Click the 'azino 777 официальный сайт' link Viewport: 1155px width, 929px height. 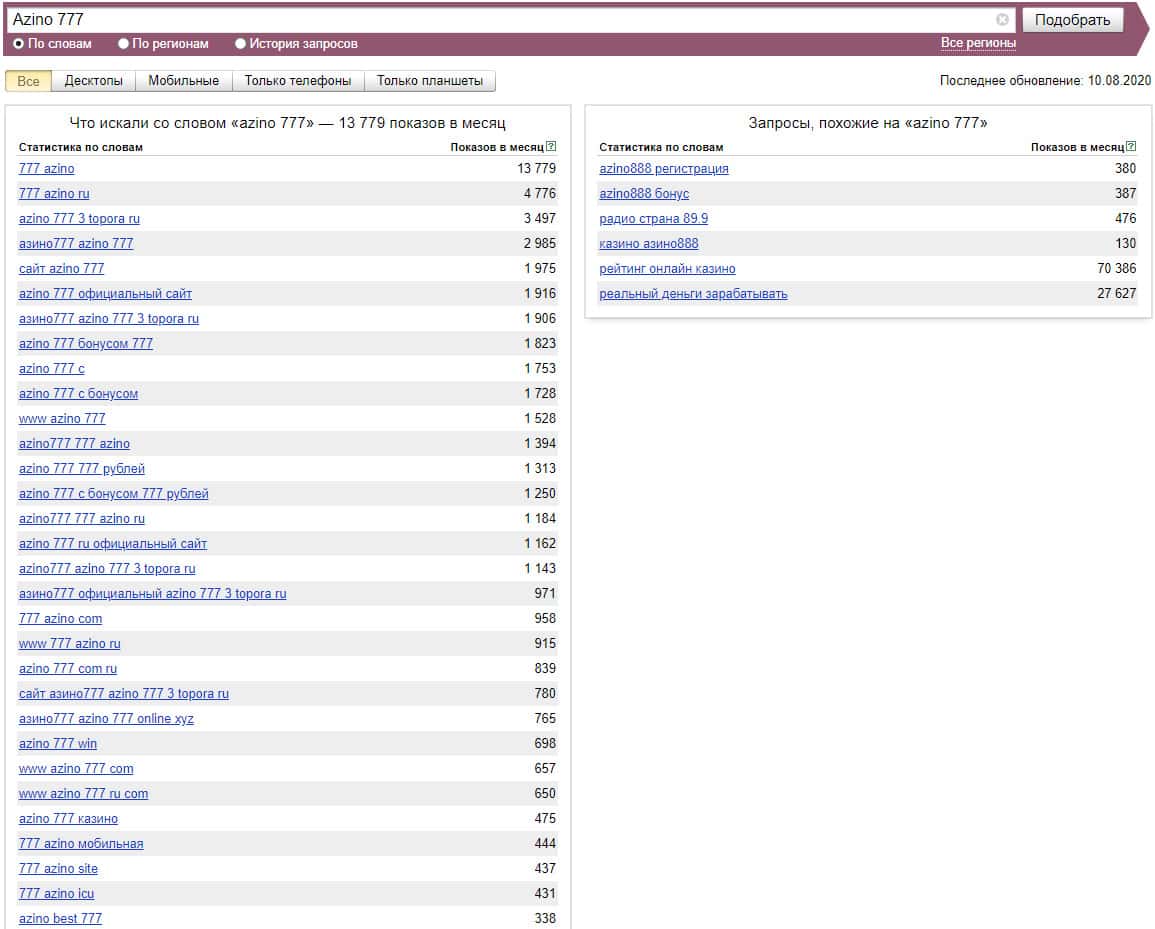coord(105,294)
